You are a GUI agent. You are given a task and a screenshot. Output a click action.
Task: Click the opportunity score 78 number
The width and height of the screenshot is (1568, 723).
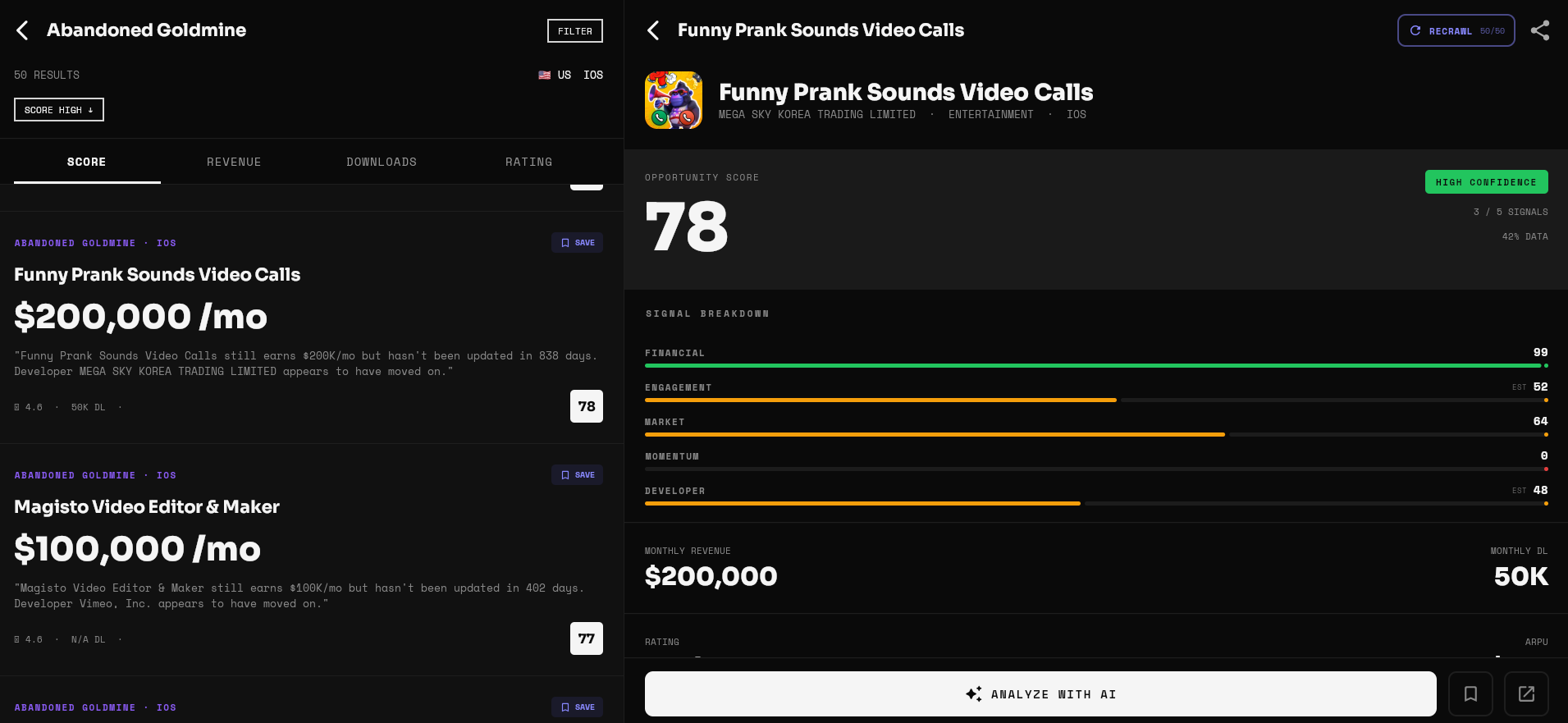pos(687,227)
